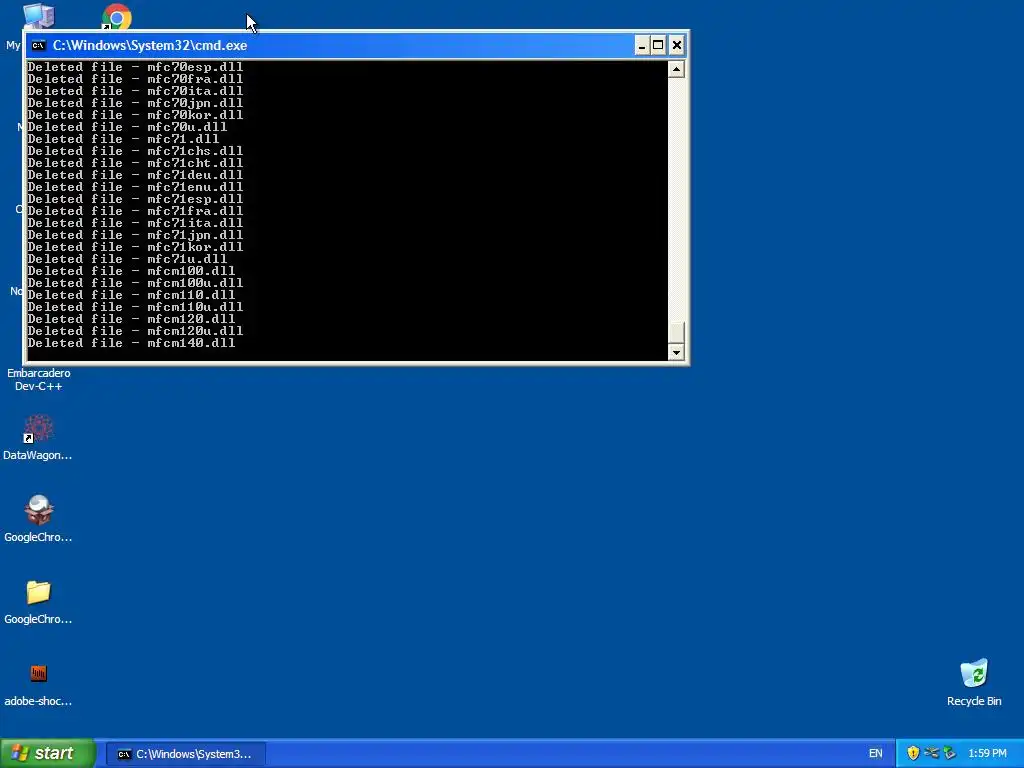Open the DataWagon desktop shortcut
The height and width of the screenshot is (768, 1024).
39,428
